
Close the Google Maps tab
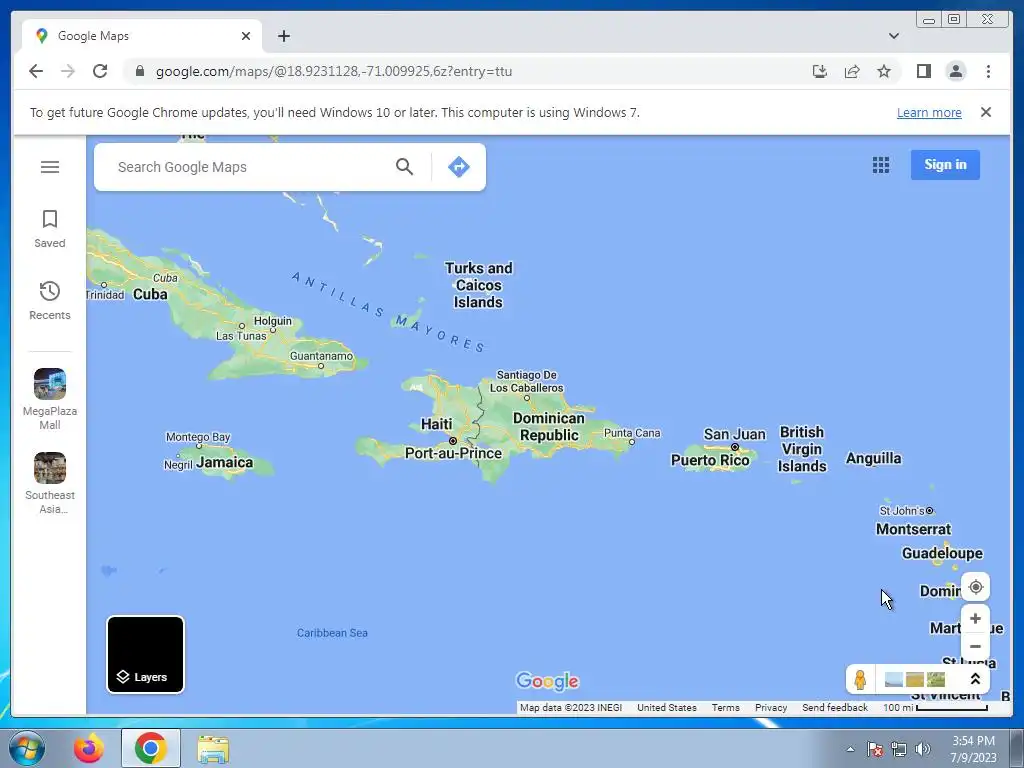click(246, 36)
